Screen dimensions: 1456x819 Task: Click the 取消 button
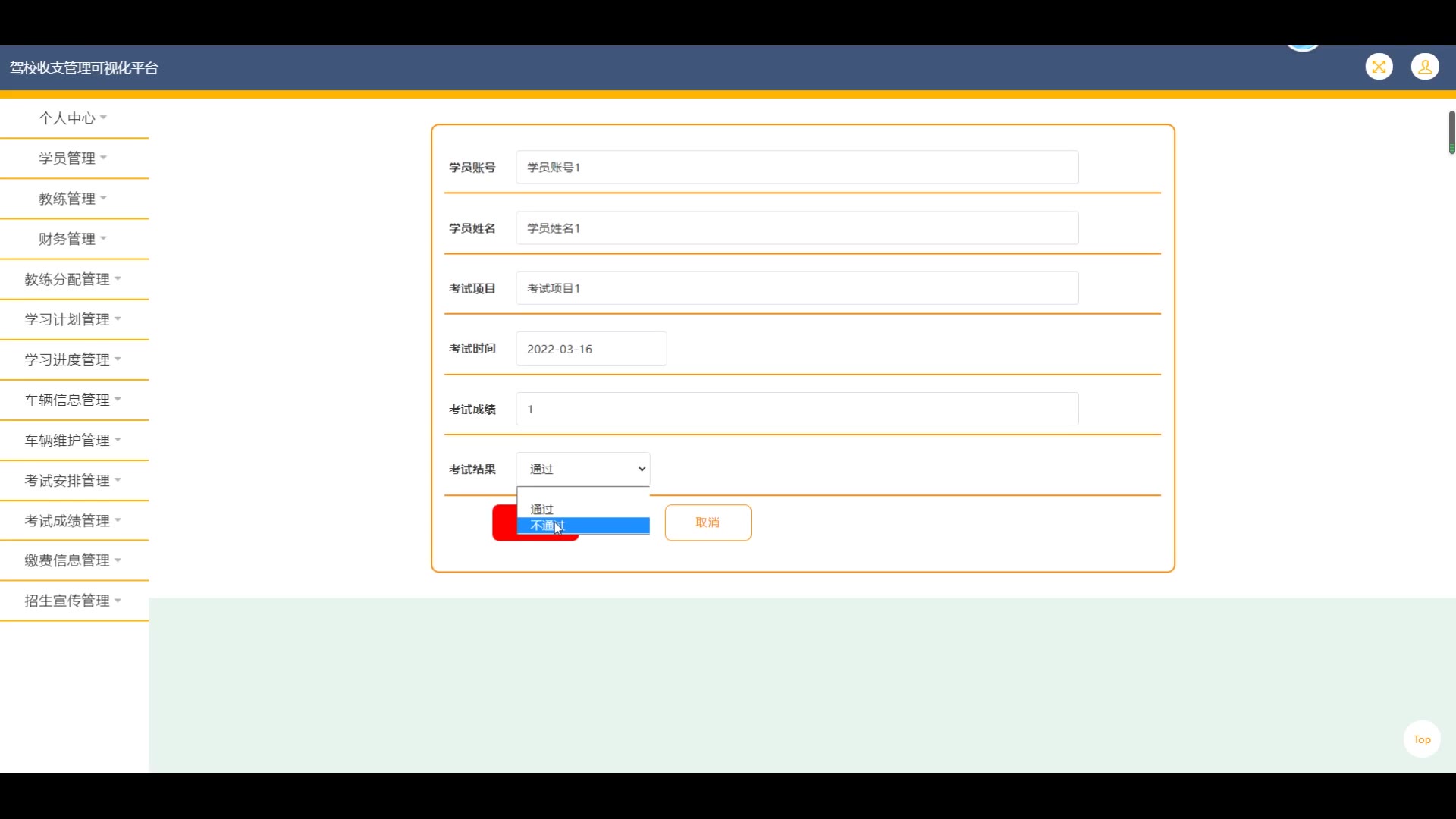click(708, 522)
